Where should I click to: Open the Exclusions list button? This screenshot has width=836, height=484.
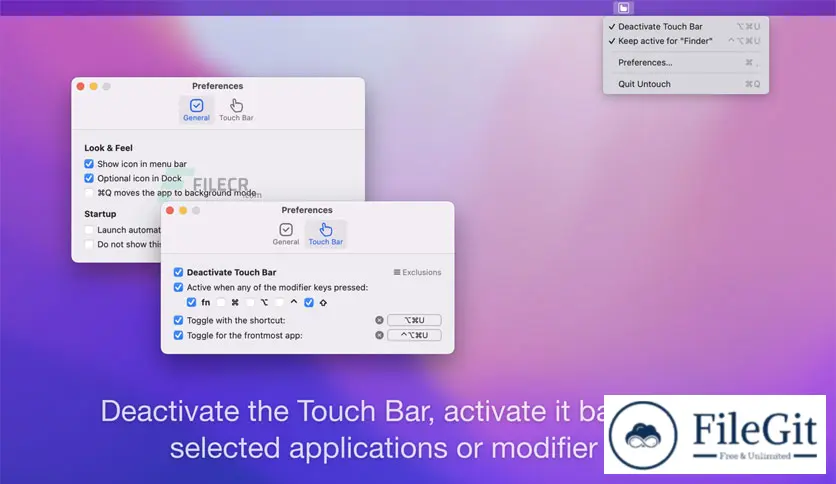click(417, 272)
